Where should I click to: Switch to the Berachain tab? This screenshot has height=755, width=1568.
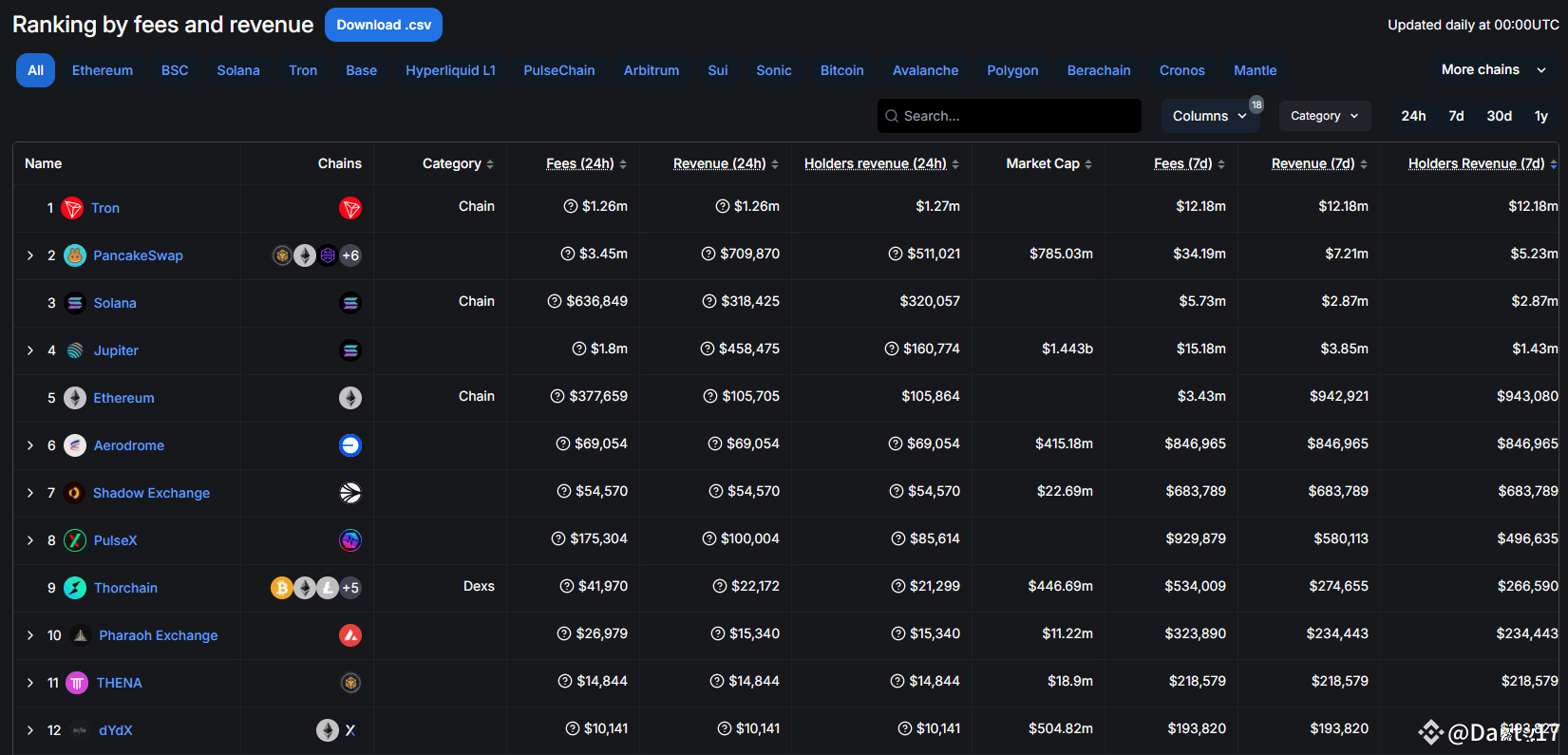pos(1099,70)
